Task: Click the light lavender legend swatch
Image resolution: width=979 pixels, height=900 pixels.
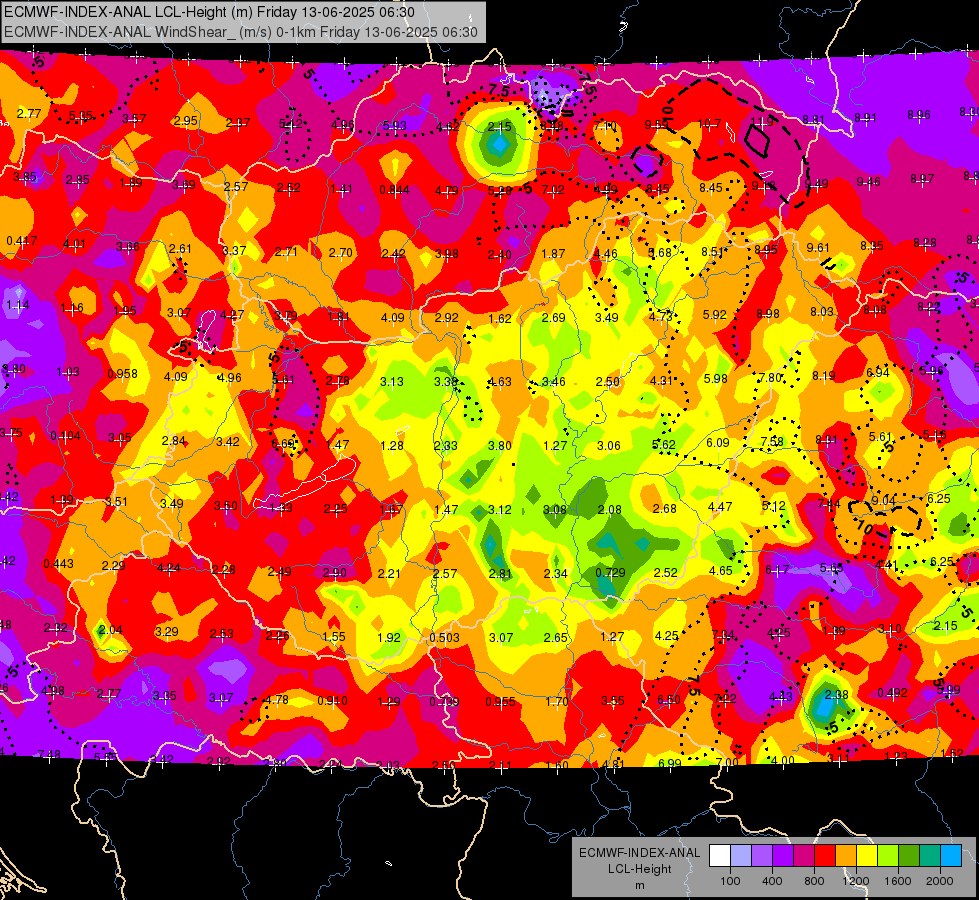Action: [741, 856]
